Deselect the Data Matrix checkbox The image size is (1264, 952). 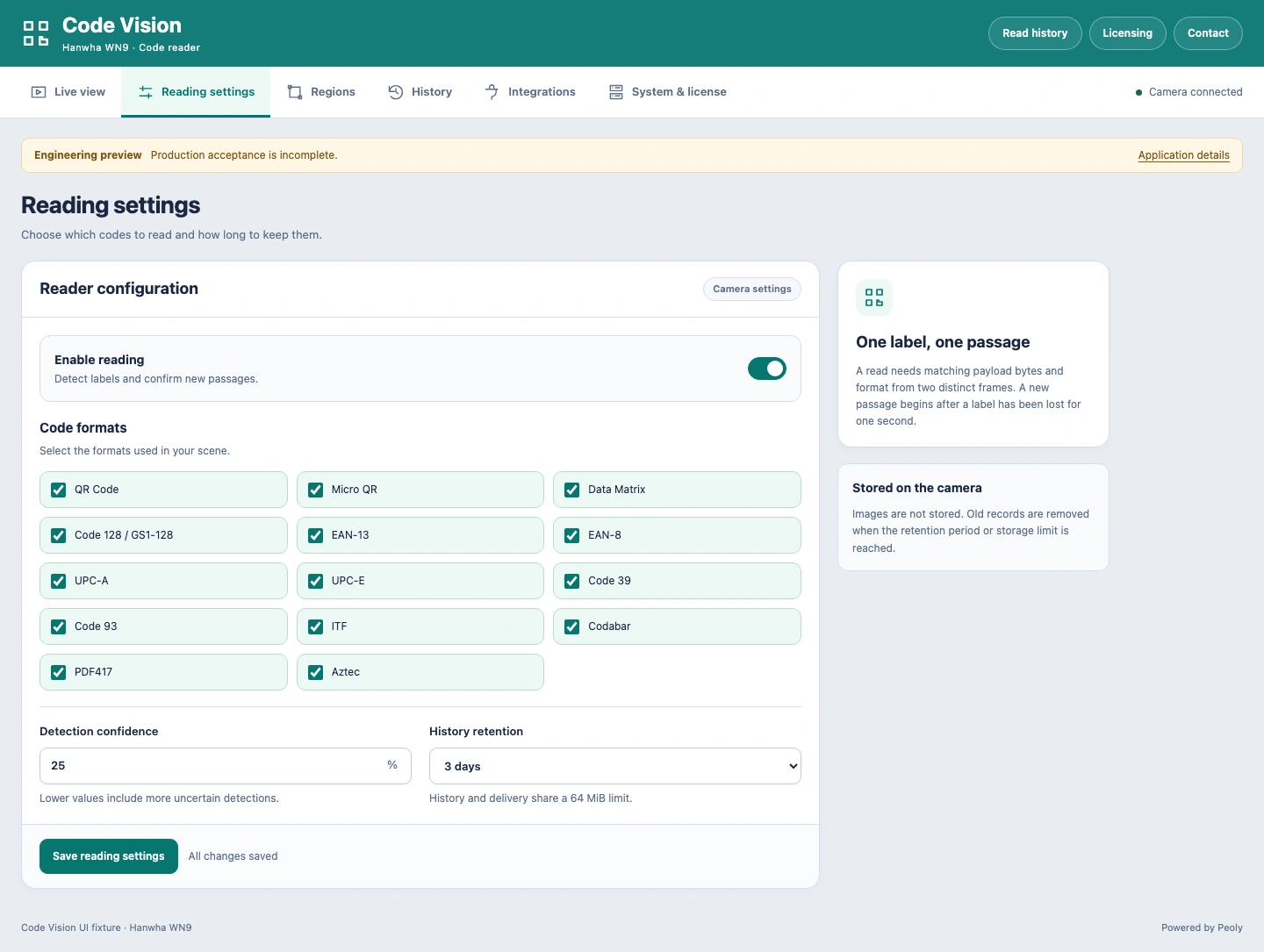point(572,490)
